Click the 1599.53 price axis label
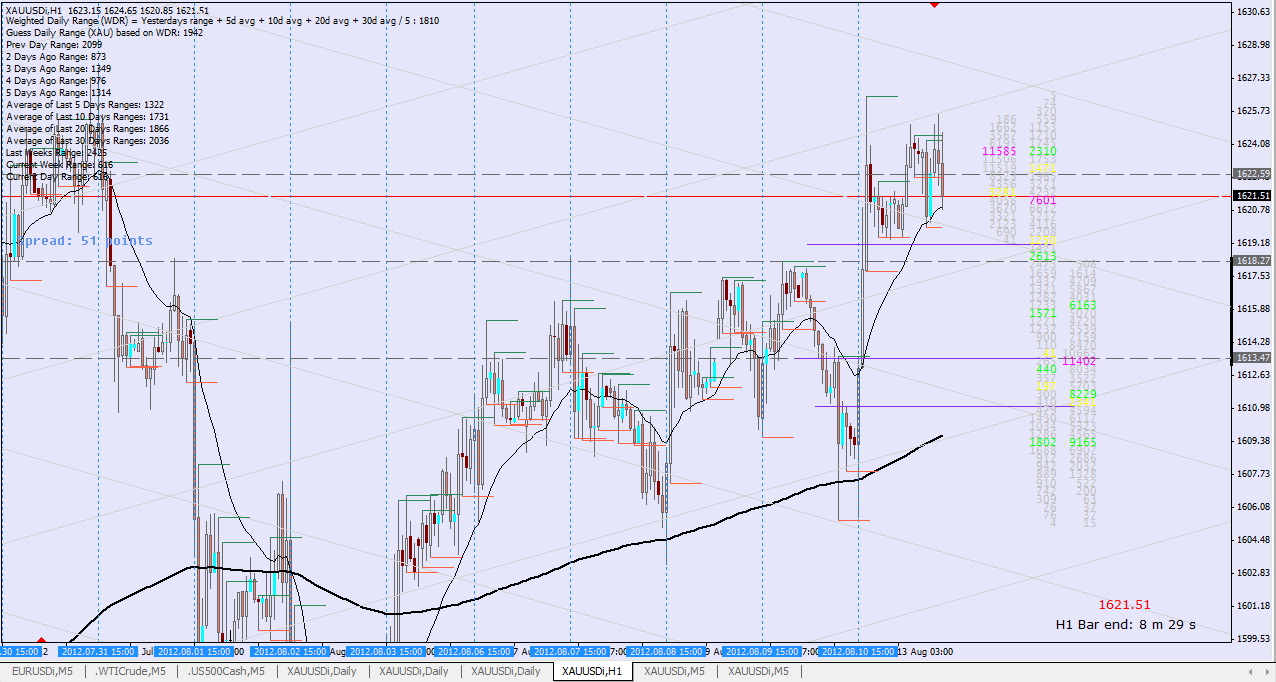The height and width of the screenshot is (682, 1276). tap(1253, 638)
